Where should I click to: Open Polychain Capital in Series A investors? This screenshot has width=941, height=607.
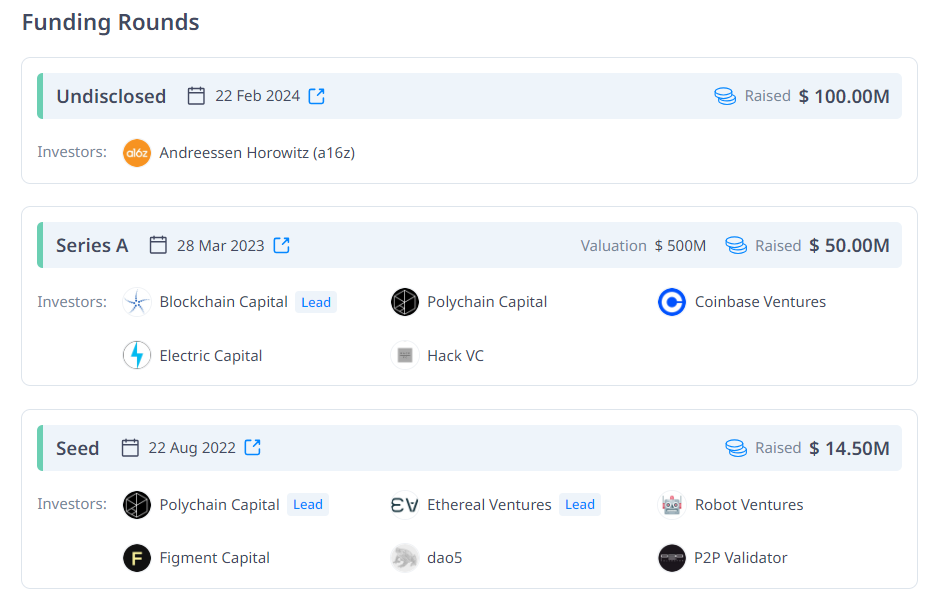pyautogui.click(x=487, y=302)
